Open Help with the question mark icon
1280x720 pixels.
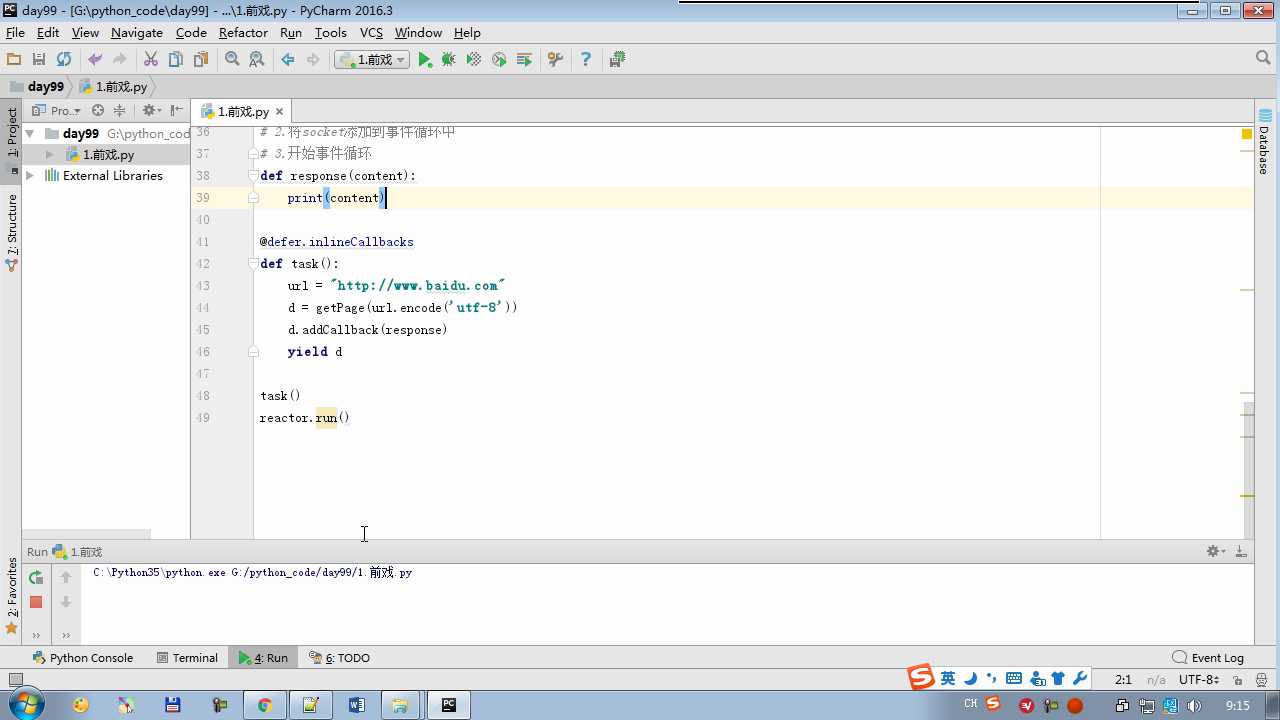tap(586, 60)
